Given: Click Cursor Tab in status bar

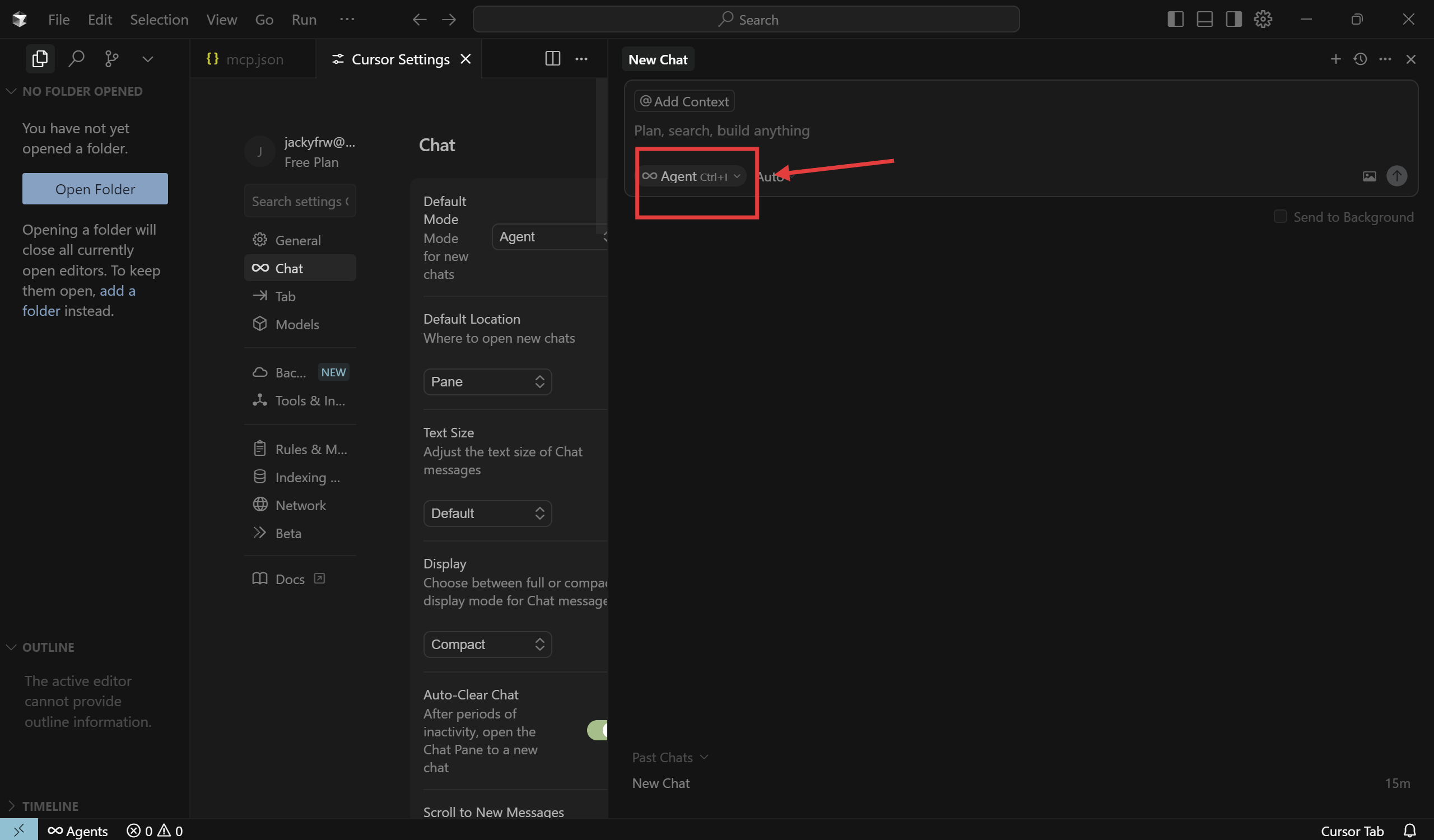Looking at the screenshot, I should (x=1352, y=831).
